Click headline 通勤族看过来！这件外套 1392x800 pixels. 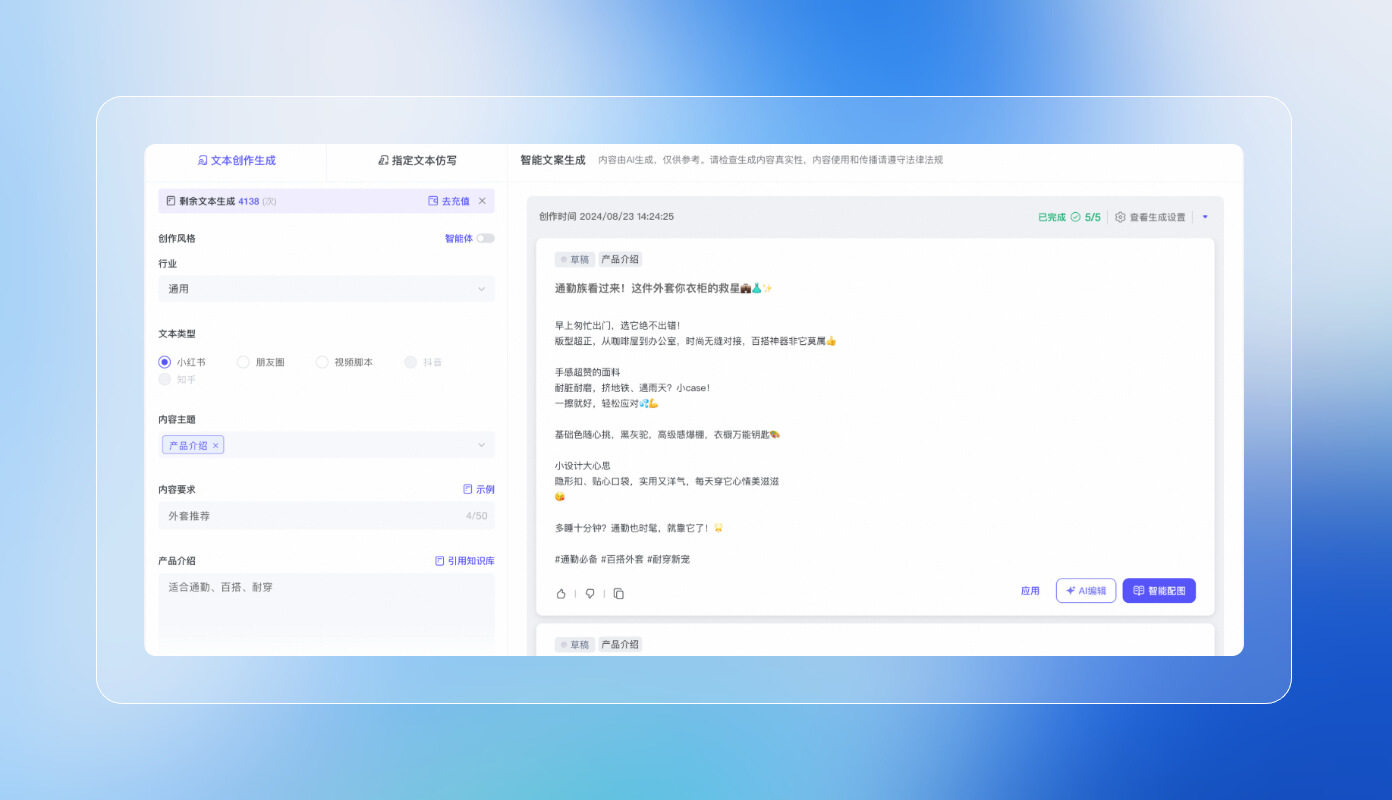point(664,288)
